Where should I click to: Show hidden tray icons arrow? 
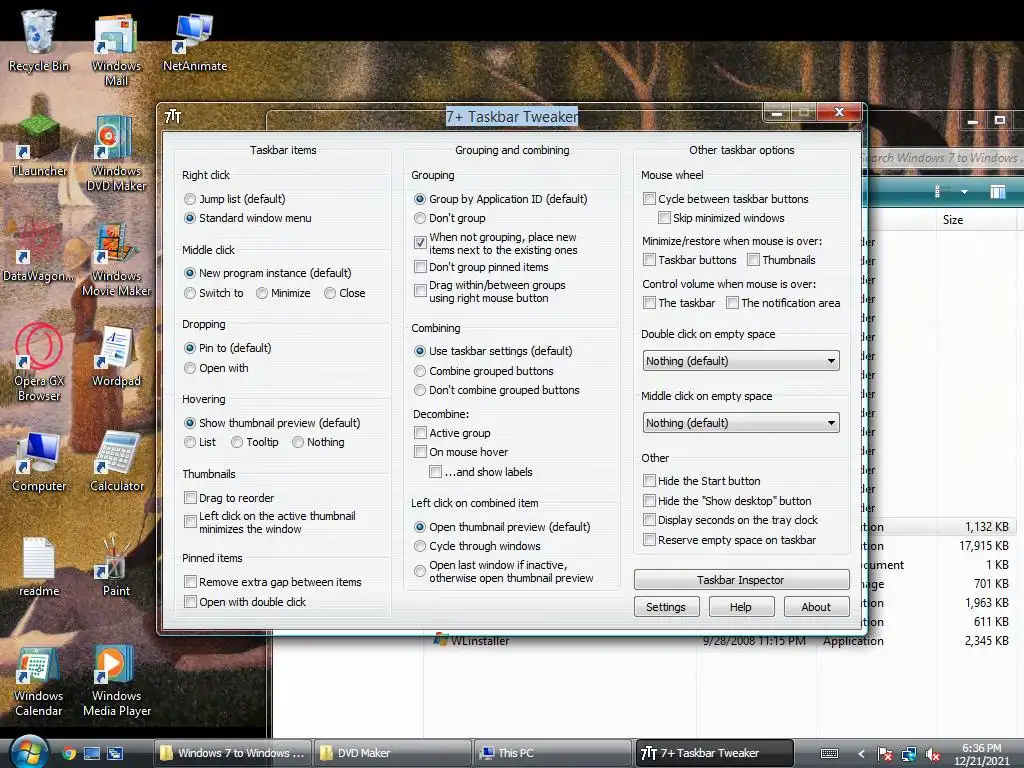[861, 754]
